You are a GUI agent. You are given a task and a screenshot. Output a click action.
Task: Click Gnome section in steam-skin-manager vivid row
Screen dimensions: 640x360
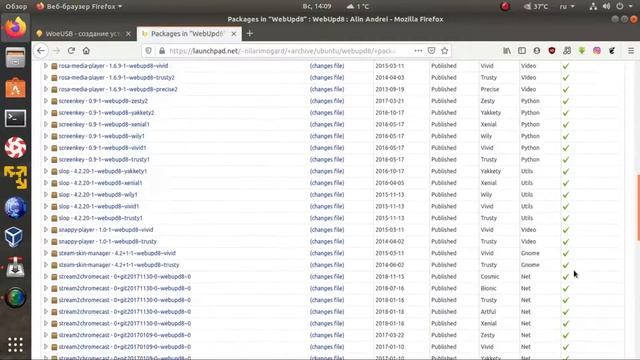tap(530, 253)
